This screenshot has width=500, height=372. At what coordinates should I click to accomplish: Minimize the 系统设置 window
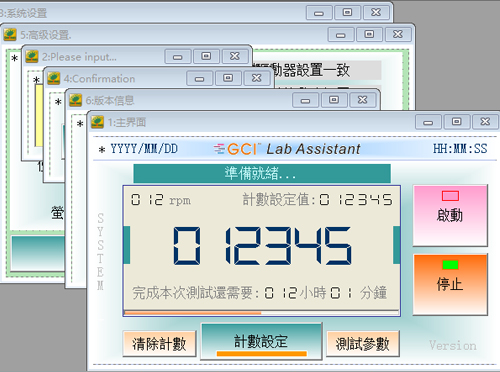click(x=319, y=13)
